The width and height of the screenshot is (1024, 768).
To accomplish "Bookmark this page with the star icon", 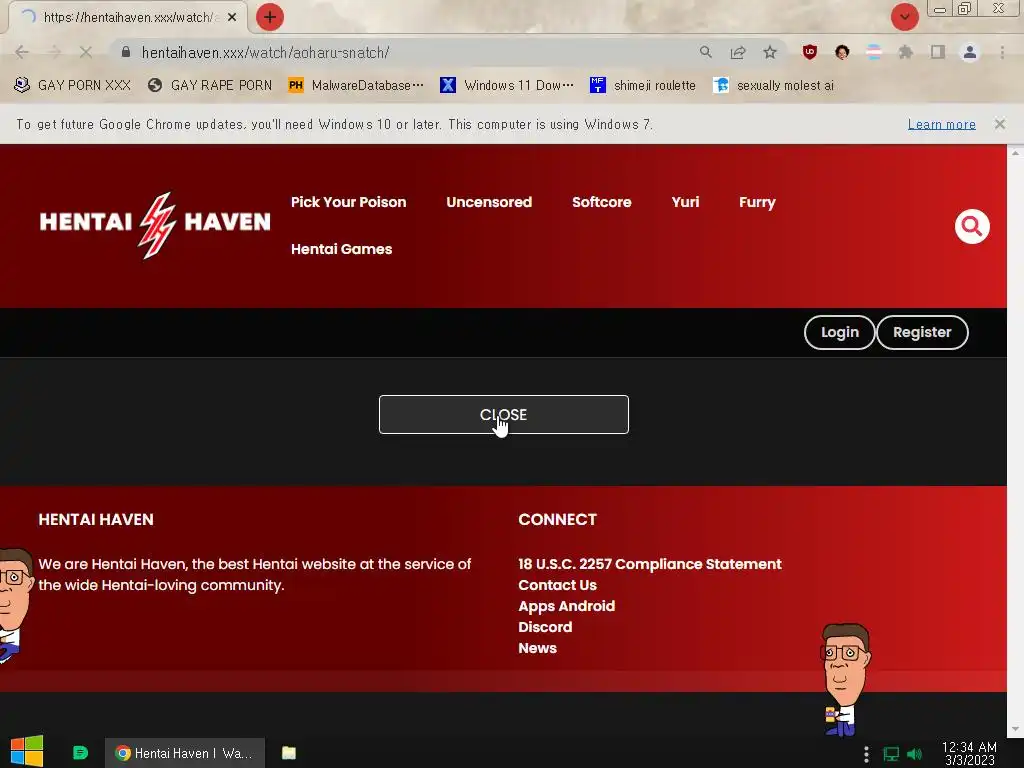I will 770,52.
